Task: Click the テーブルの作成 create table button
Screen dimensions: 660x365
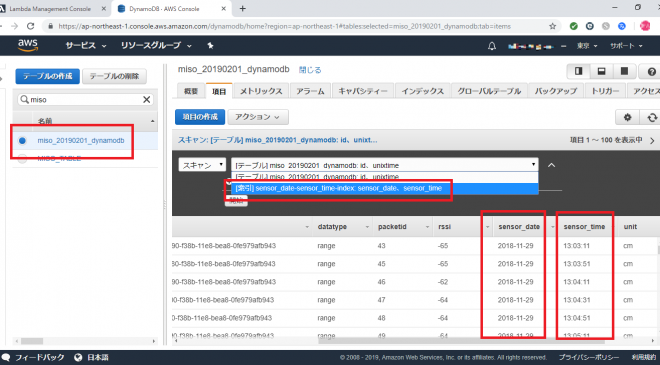Action: click(48, 76)
